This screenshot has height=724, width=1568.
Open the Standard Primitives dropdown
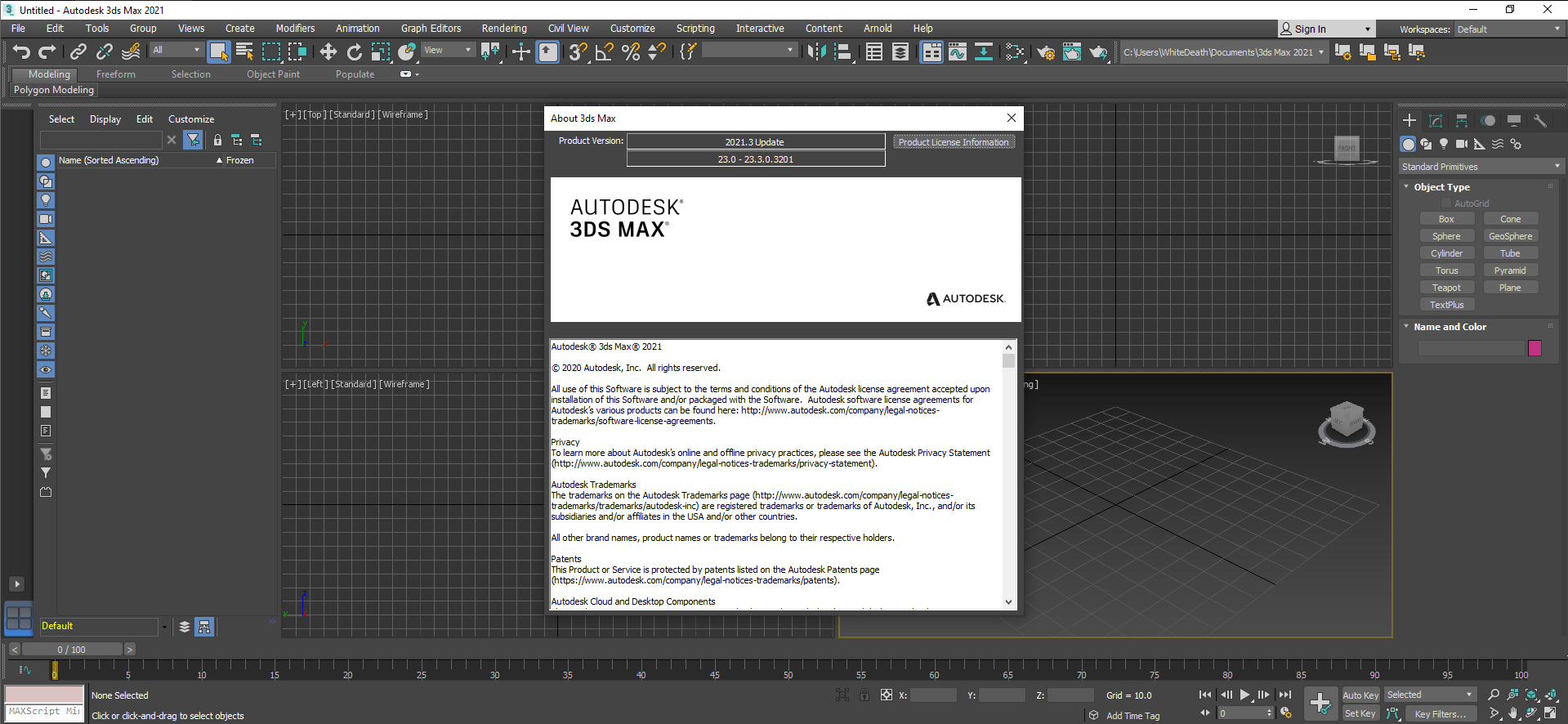(x=1481, y=167)
